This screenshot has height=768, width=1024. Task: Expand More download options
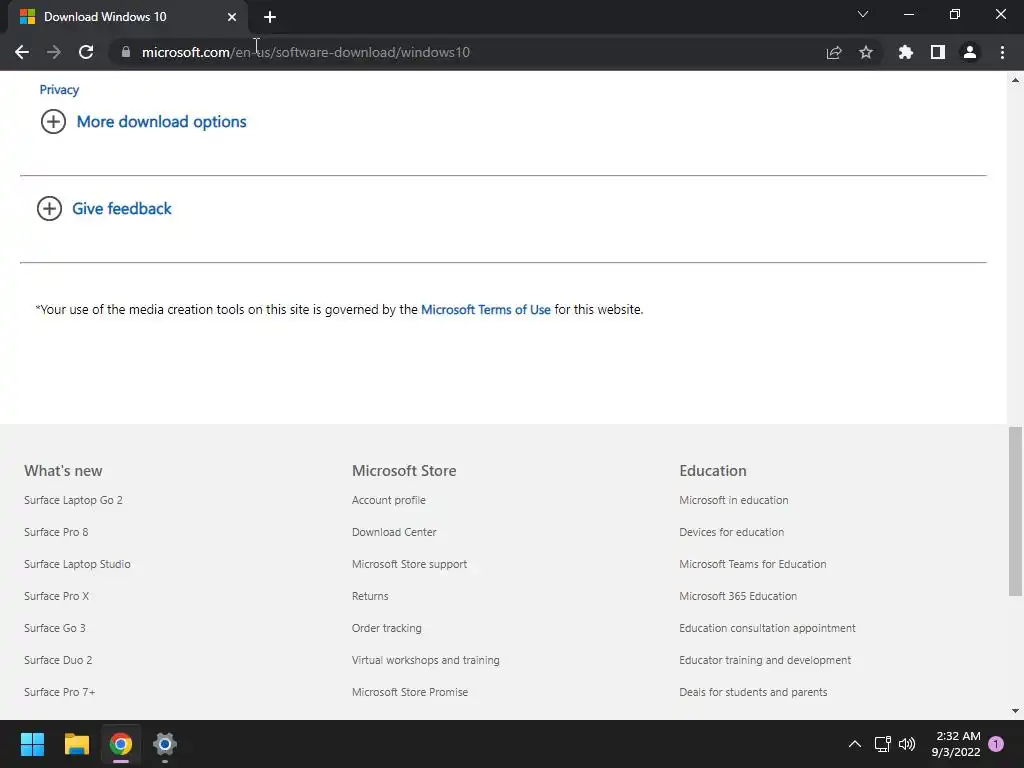tap(161, 122)
